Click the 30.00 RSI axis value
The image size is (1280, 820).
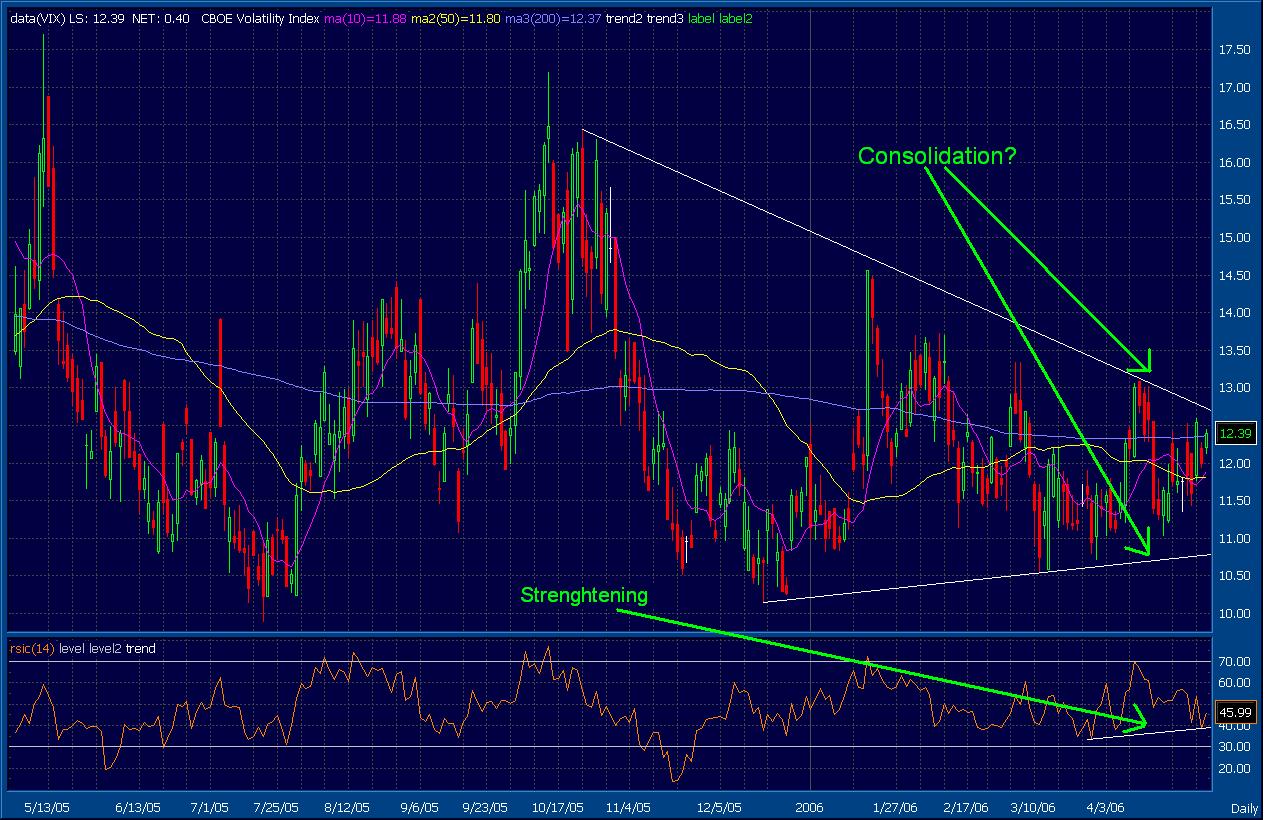tap(1235, 746)
